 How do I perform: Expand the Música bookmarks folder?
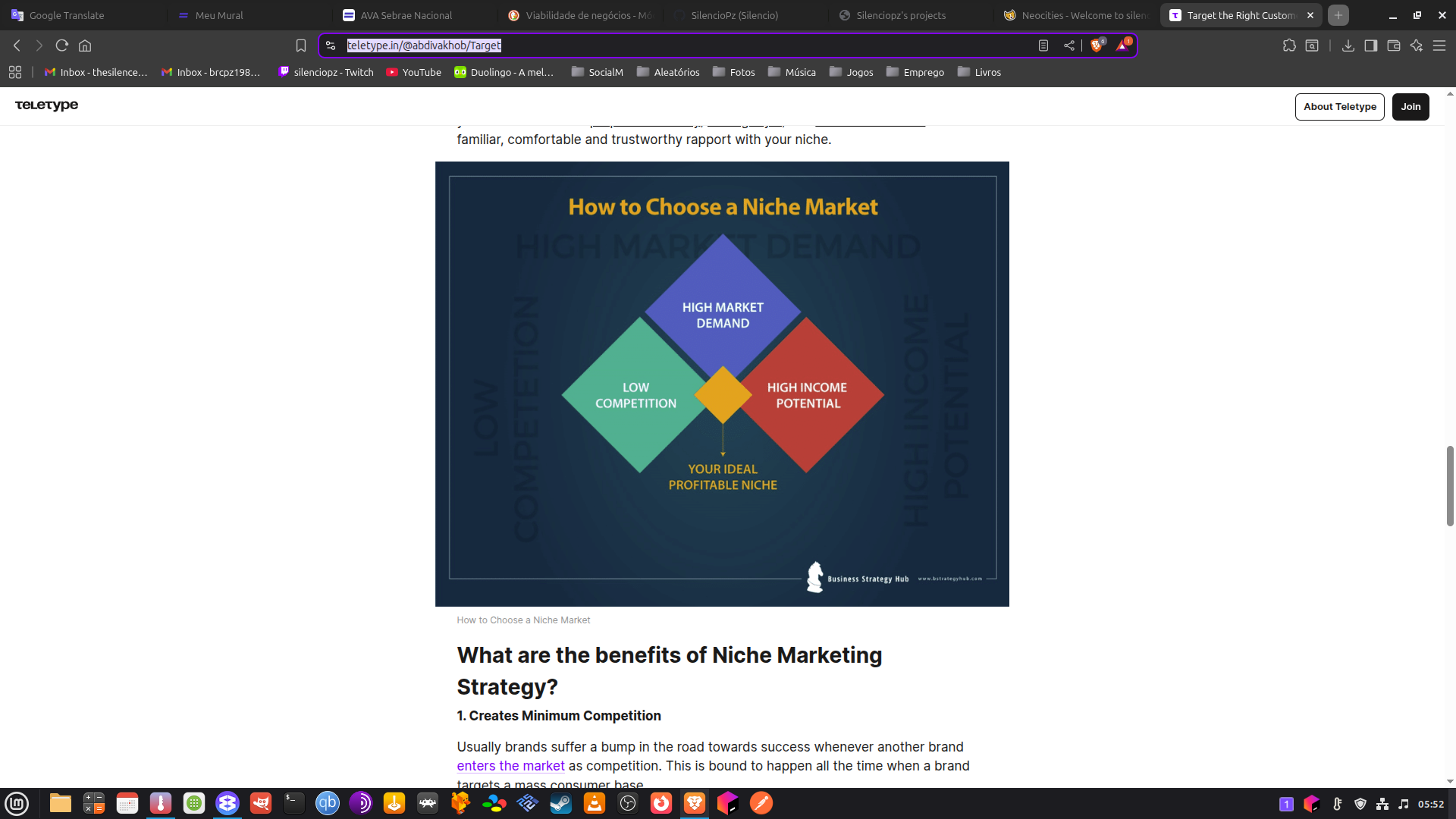(x=792, y=72)
